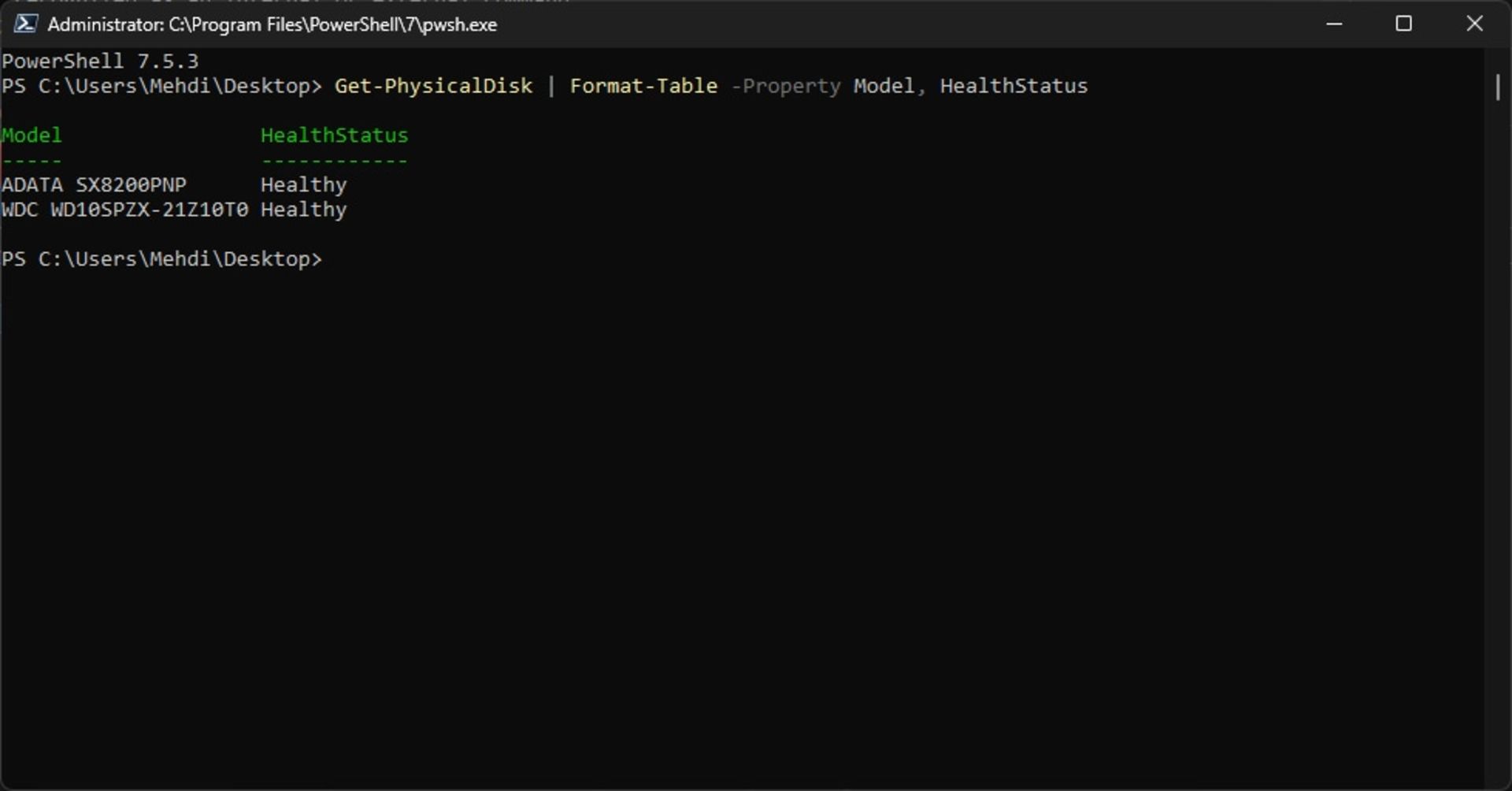Click the Format-Table cmdlet text

tap(643, 86)
